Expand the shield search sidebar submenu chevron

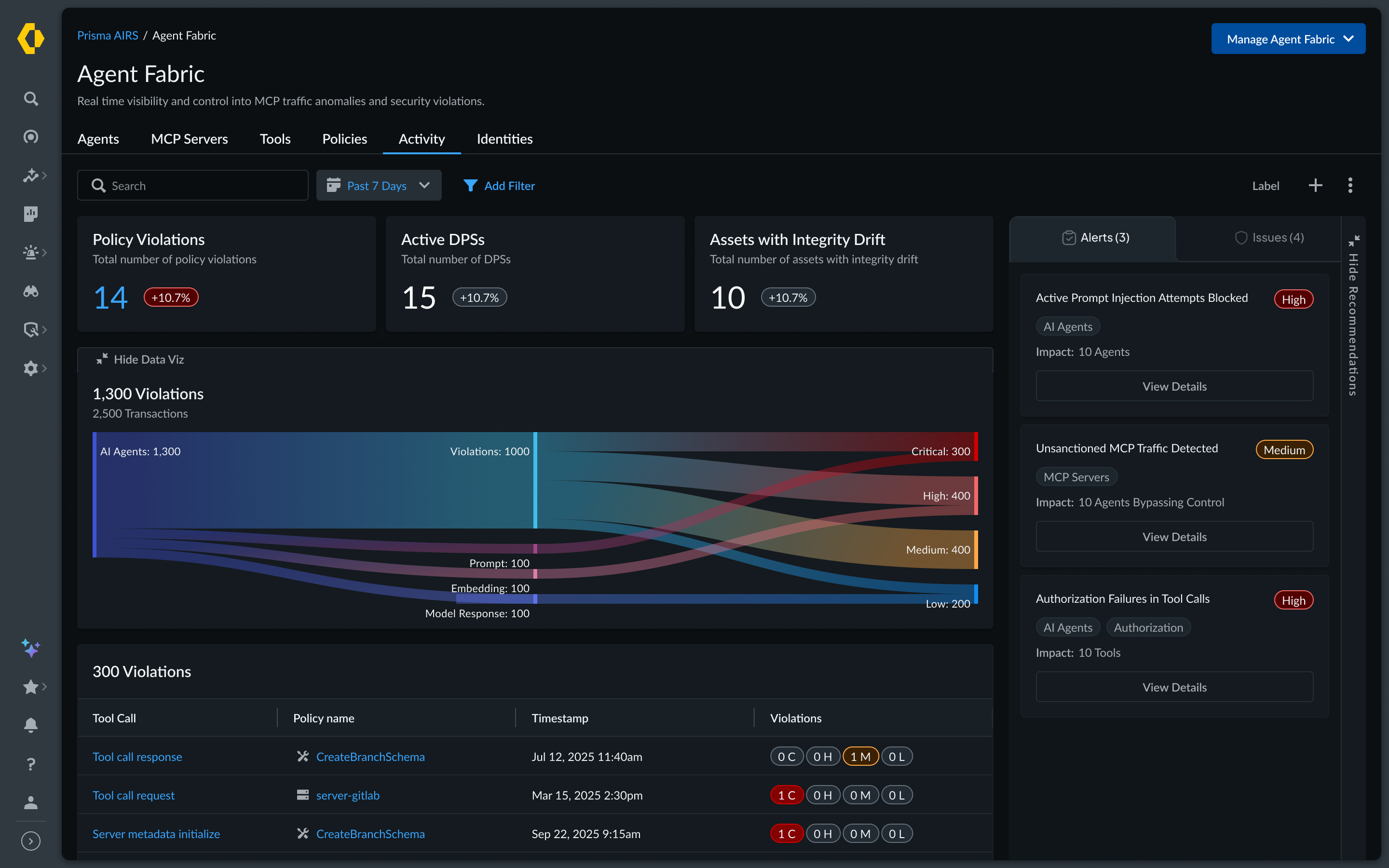pyautogui.click(x=45, y=329)
